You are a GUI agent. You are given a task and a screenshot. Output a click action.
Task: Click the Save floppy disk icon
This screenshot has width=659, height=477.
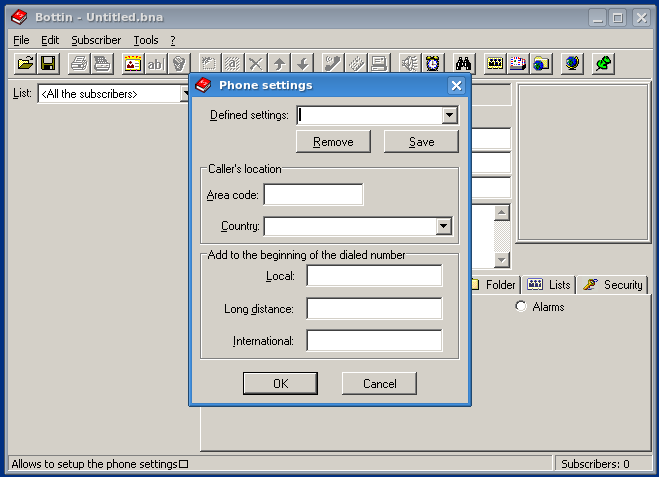(x=48, y=64)
